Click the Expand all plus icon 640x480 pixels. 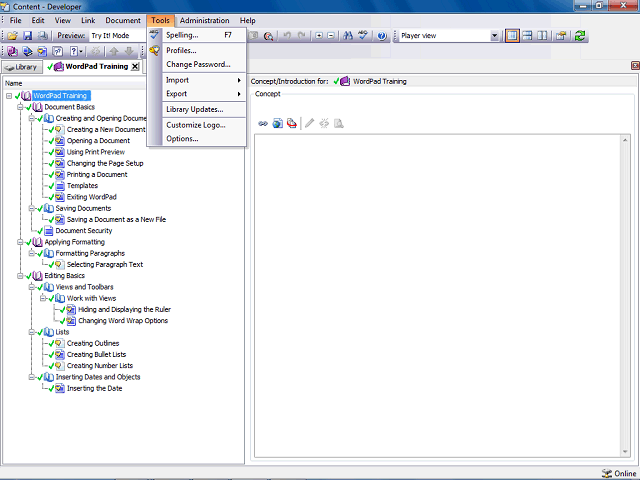click(319, 36)
